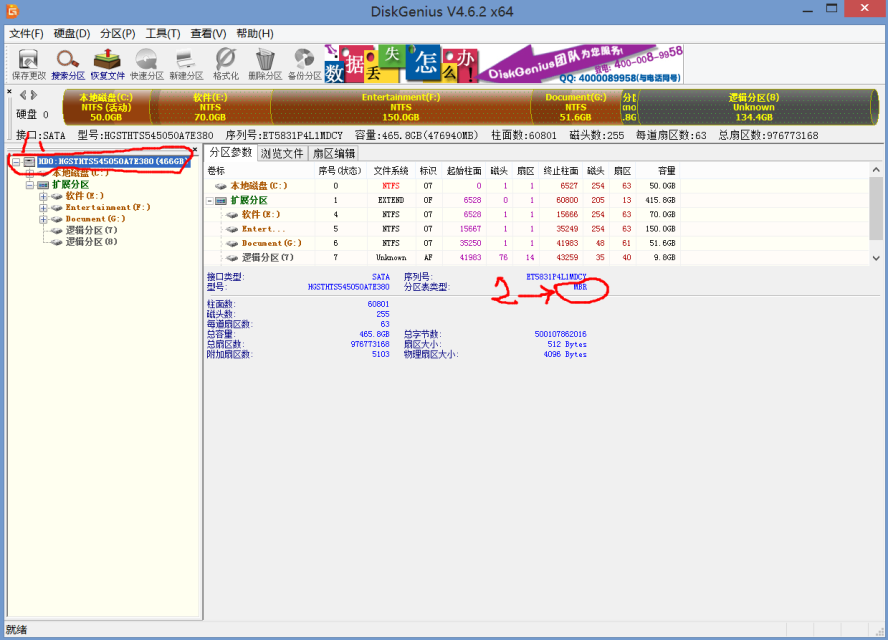The image size is (888, 640).
Task: Close the disk map bar with its small x
Action: tap(9, 91)
